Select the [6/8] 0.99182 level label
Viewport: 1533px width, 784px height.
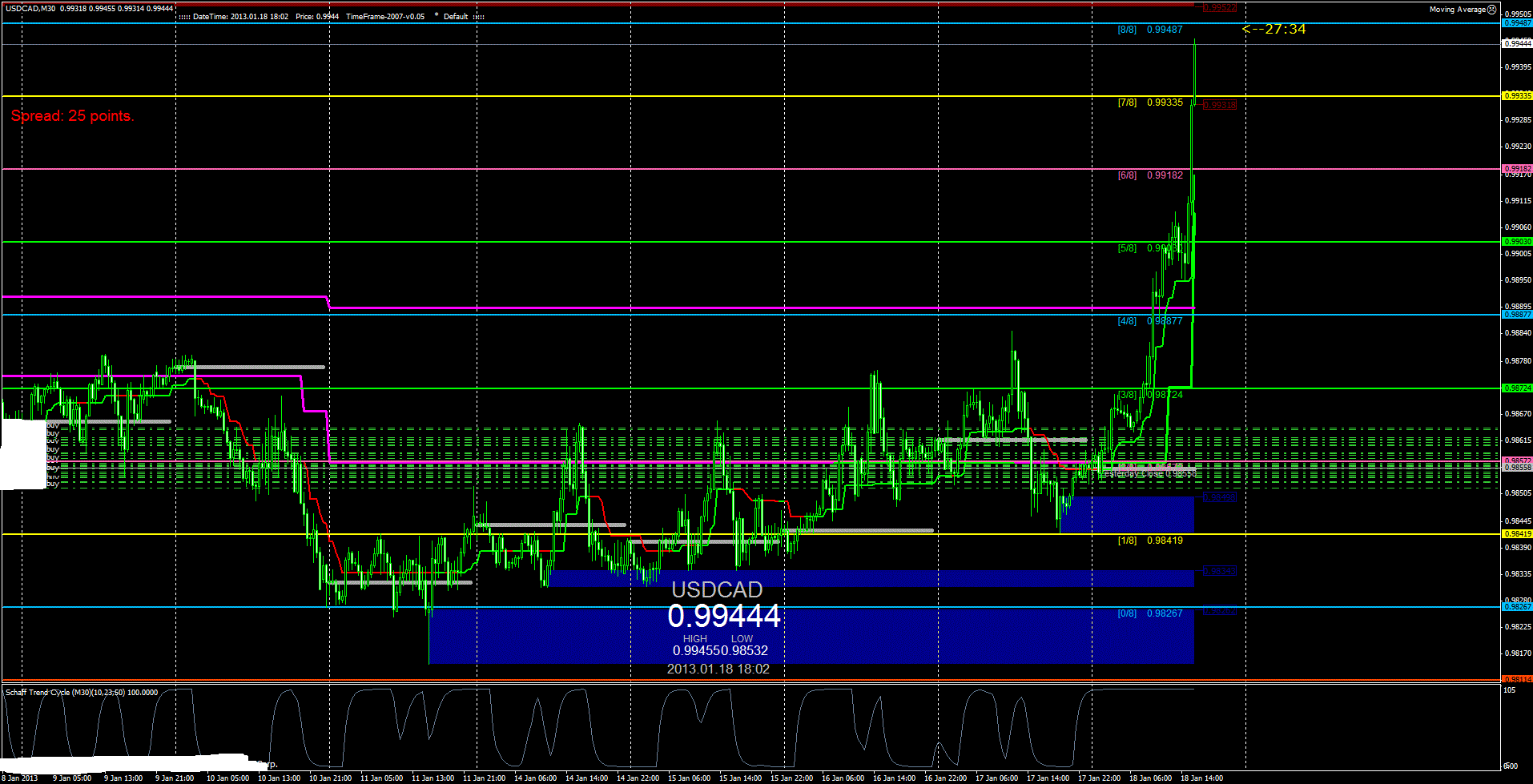[x=1150, y=175]
